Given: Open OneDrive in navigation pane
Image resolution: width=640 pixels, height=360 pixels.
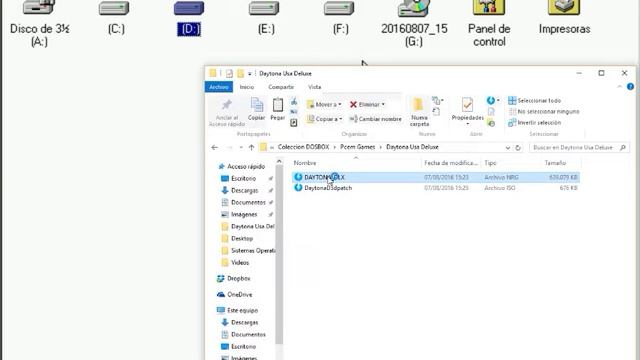Looking at the screenshot, I should pyautogui.click(x=239, y=294).
